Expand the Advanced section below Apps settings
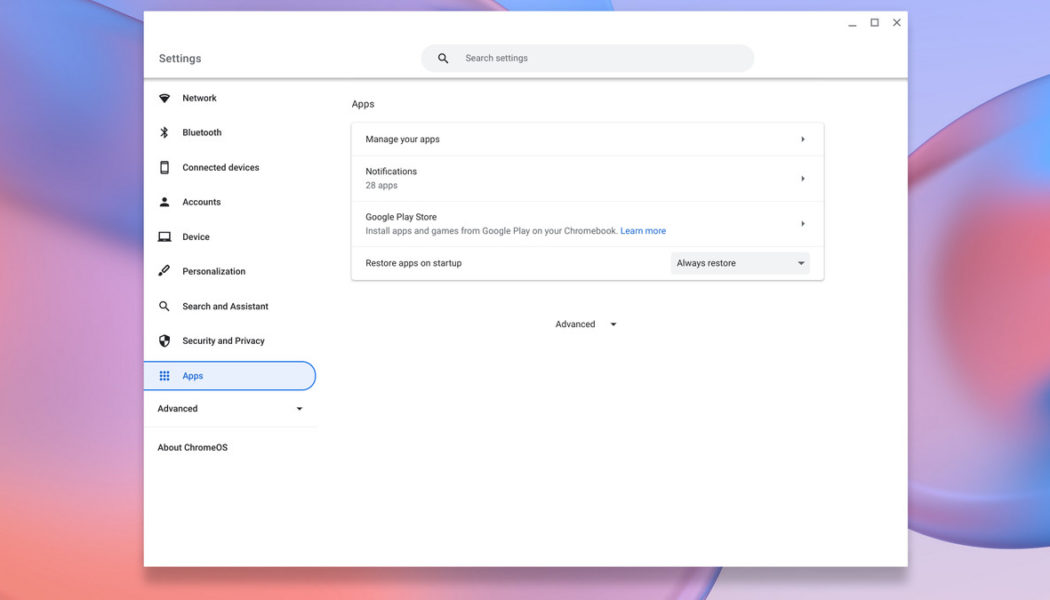1050x600 pixels. click(585, 323)
